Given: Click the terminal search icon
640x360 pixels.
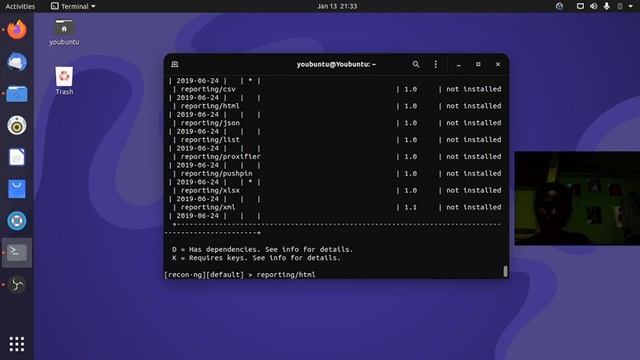Looking at the screenshot, I should (x=416, y=64).
